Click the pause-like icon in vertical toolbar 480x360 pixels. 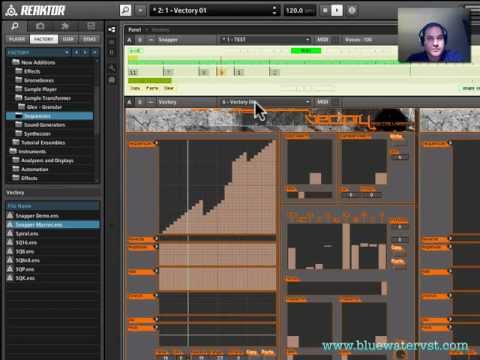click(112, 52)
